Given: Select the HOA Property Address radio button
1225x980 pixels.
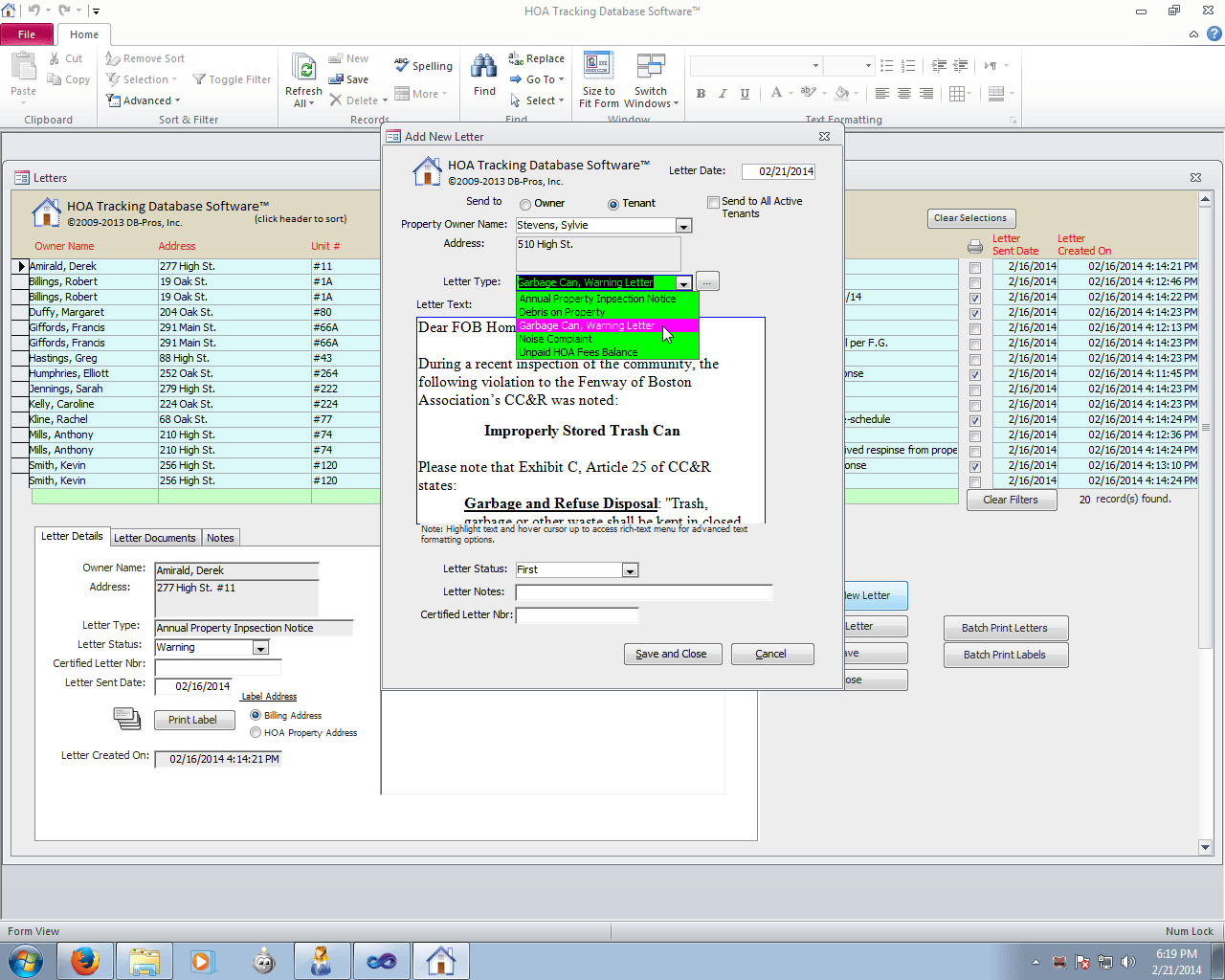Looking at the screenshot, I should [x=256, y=733].
